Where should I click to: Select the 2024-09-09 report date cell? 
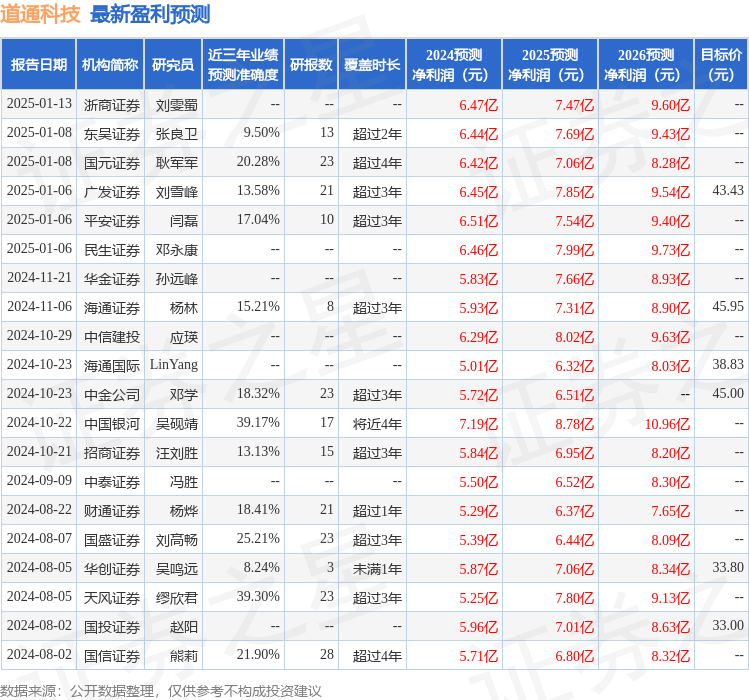(x=39, y=480)
